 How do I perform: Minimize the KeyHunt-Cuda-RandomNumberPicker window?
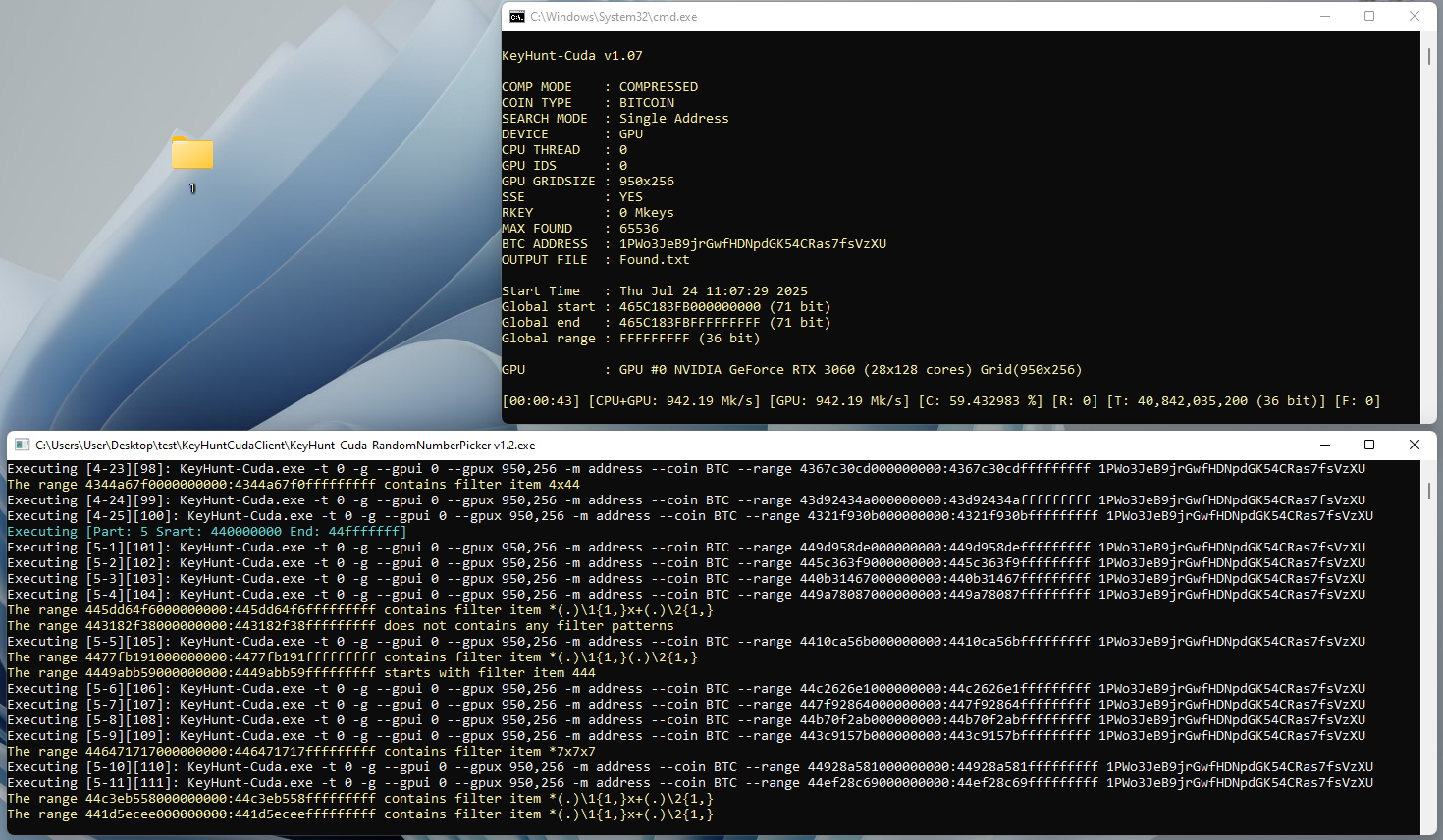1324,446
